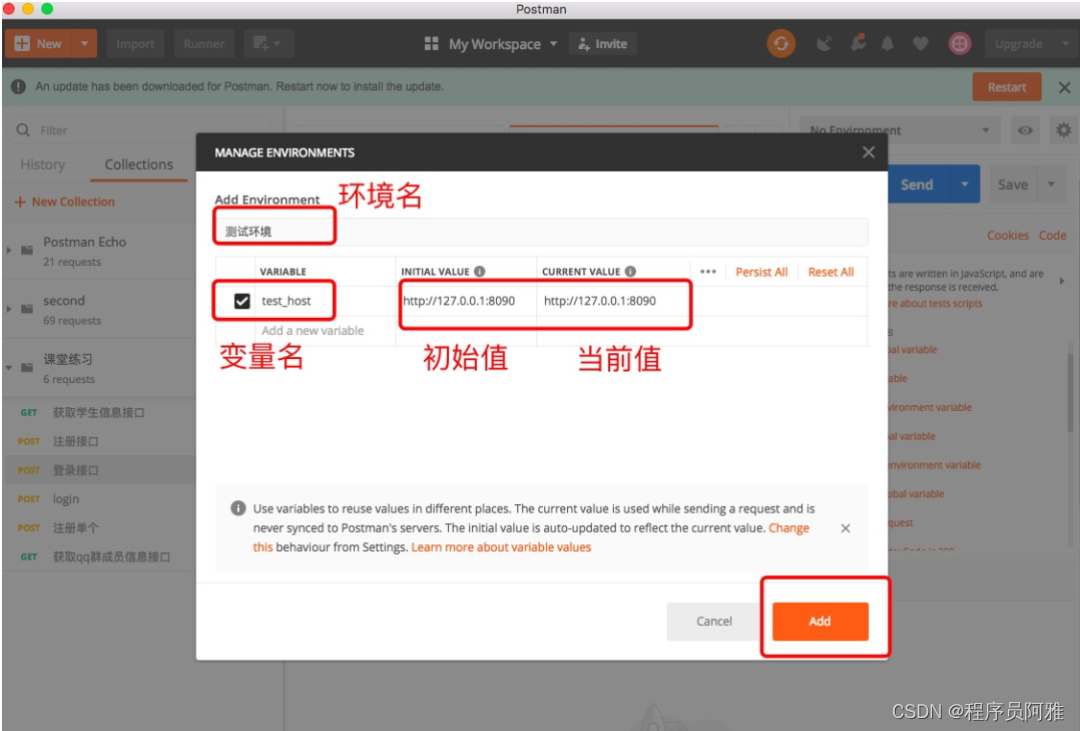Click the Change this settings link
The image size is (1080, 731).
pyautogui.click(x=789, y=528)
